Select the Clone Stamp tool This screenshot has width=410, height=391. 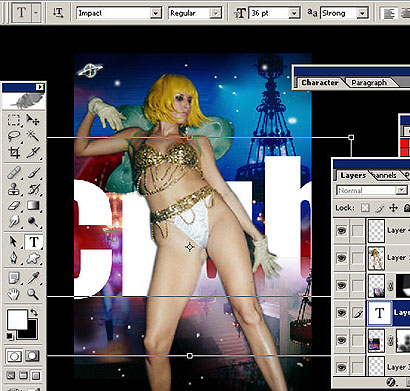(x=14, y=189)
